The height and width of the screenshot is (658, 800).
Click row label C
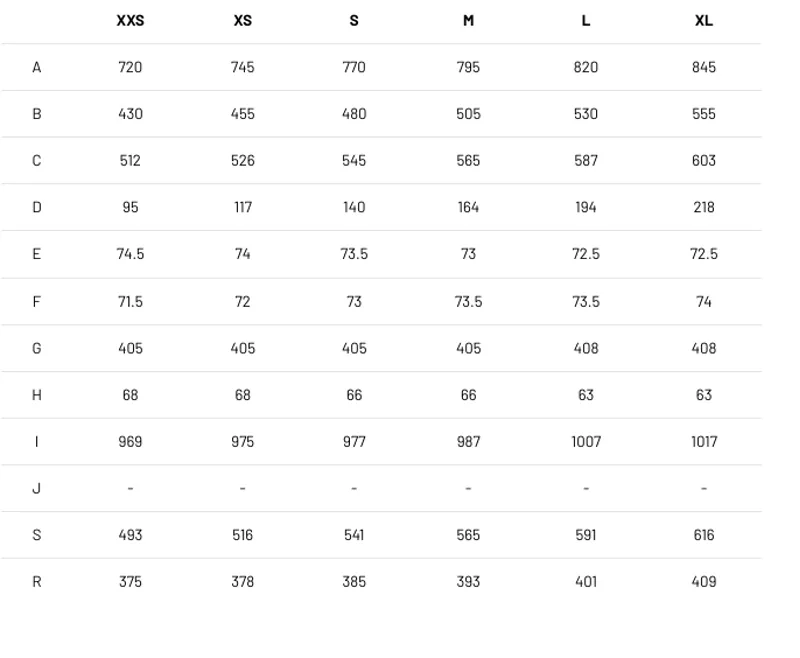36,161
